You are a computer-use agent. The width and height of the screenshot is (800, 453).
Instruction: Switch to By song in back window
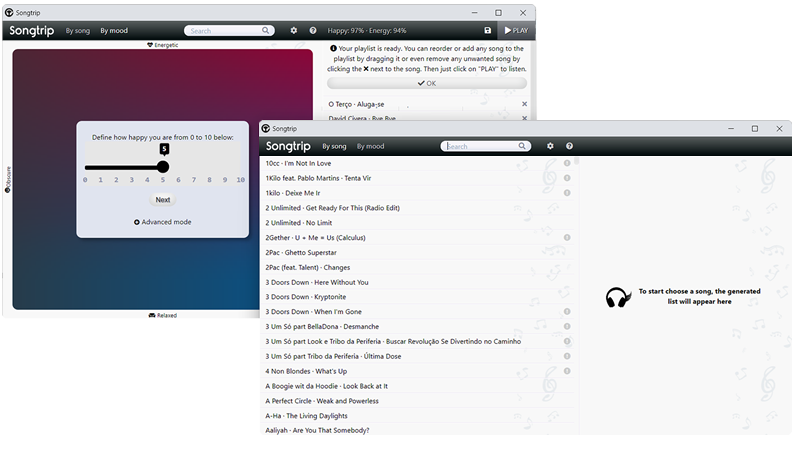coord(78,31)
